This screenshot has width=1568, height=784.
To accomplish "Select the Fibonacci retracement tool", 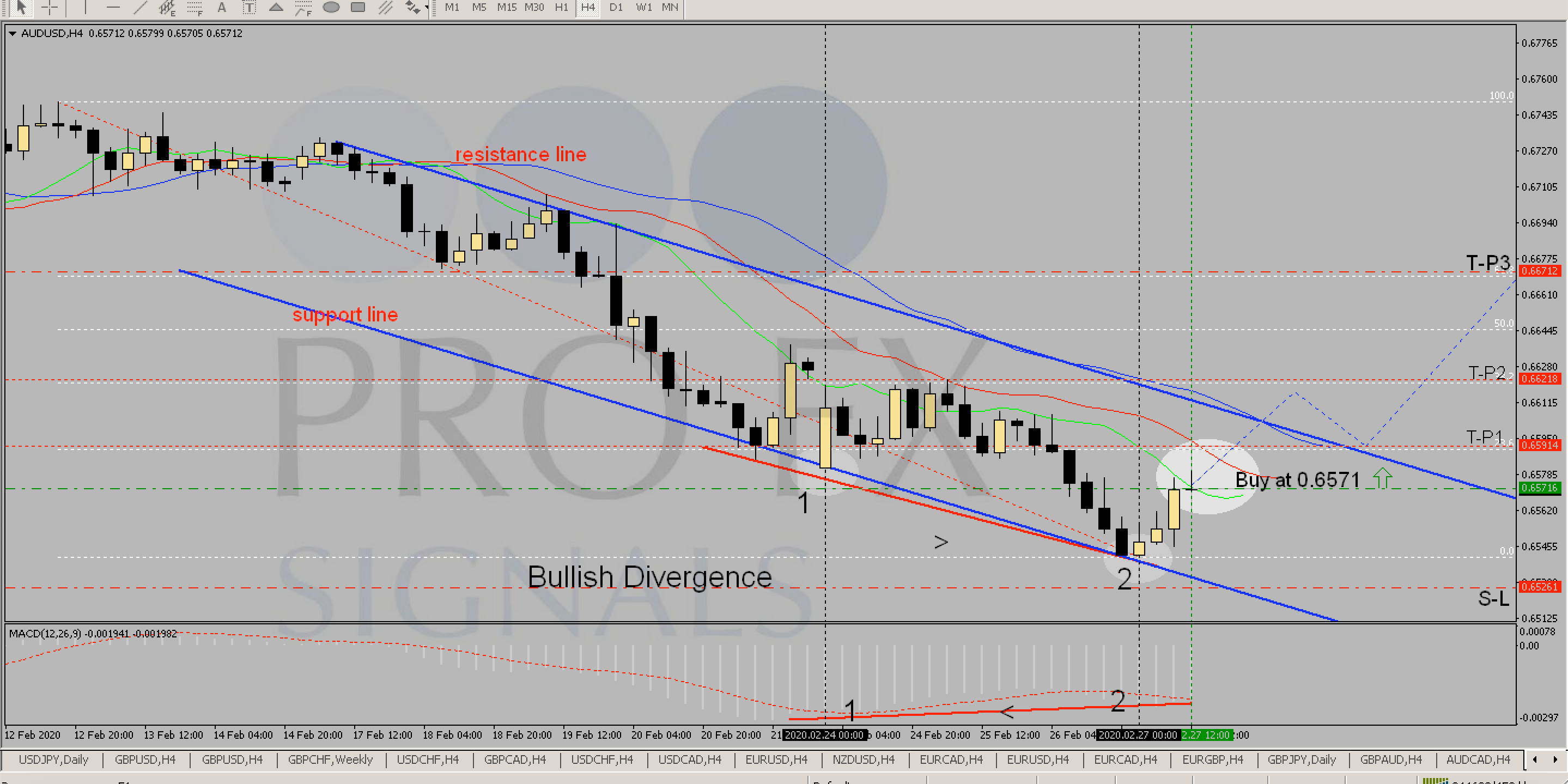I will [194, 7].
